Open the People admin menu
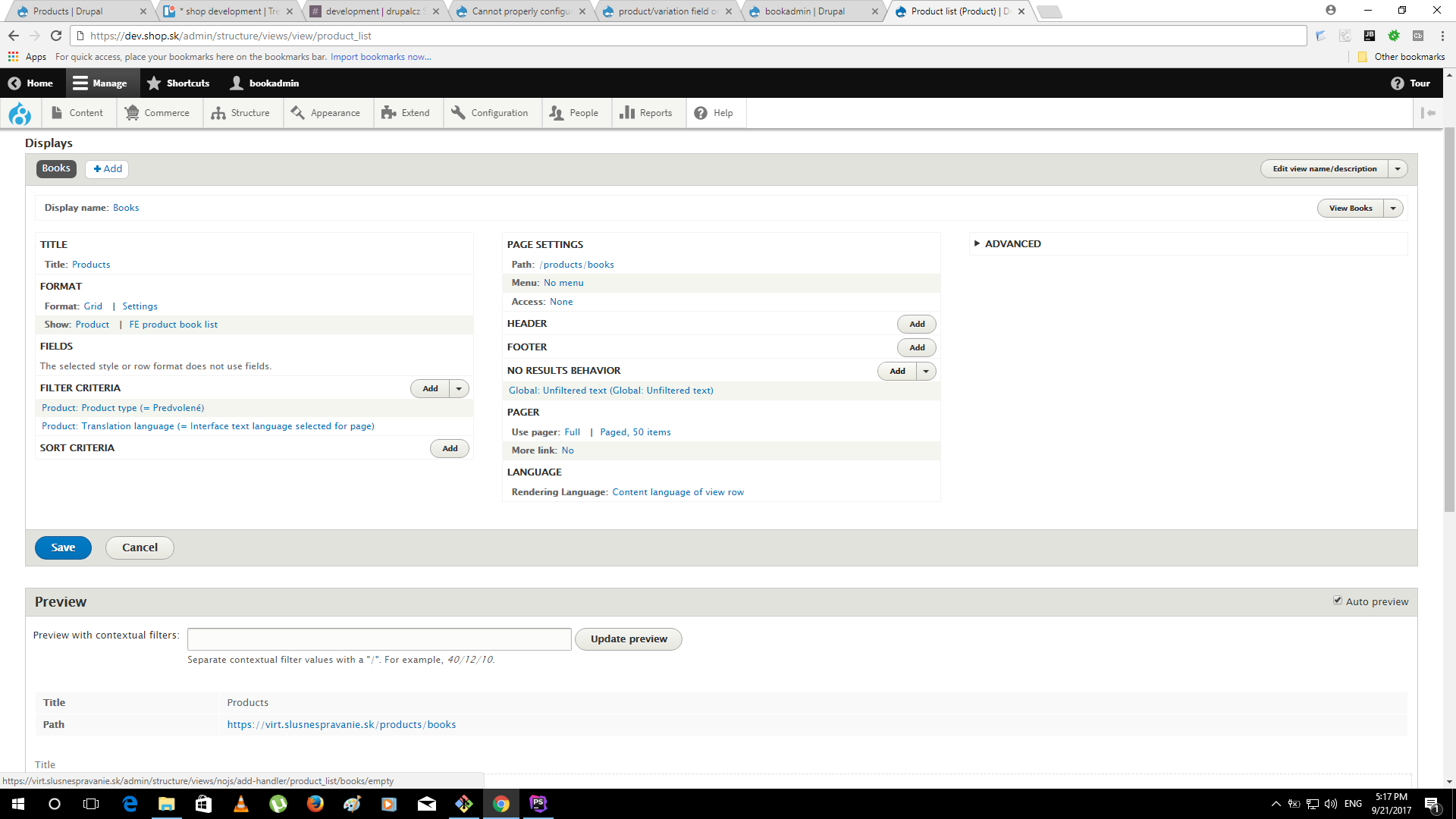The width and height of the screenshot is (1456, 819). pos(576,112)
